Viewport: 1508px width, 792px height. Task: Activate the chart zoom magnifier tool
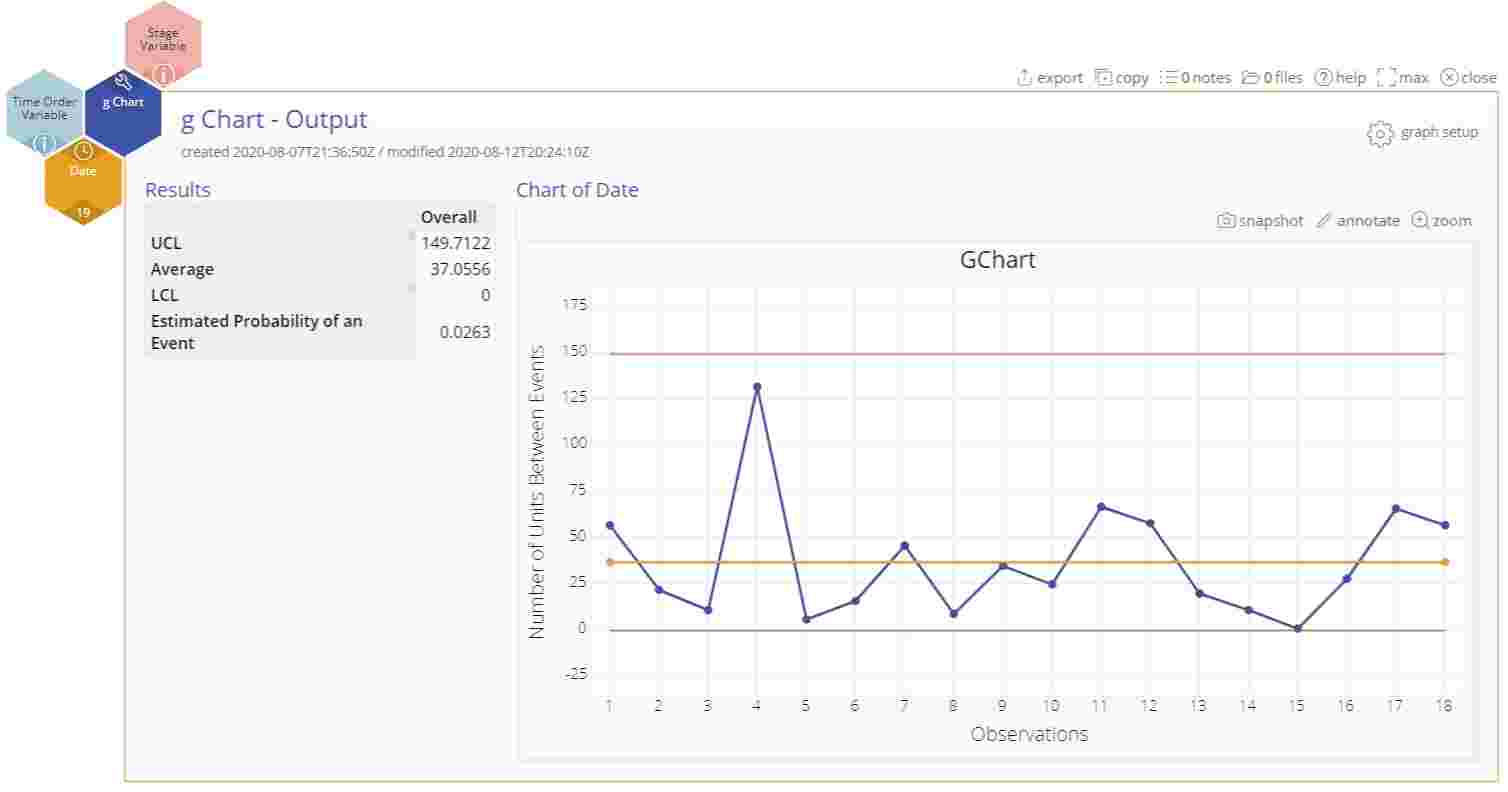click(1420, 220)
